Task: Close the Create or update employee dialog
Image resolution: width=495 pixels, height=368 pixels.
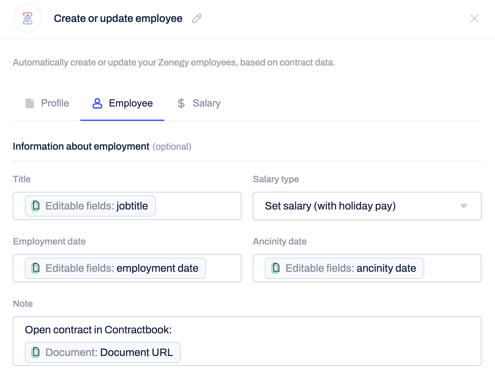Action: coord(474,18)
